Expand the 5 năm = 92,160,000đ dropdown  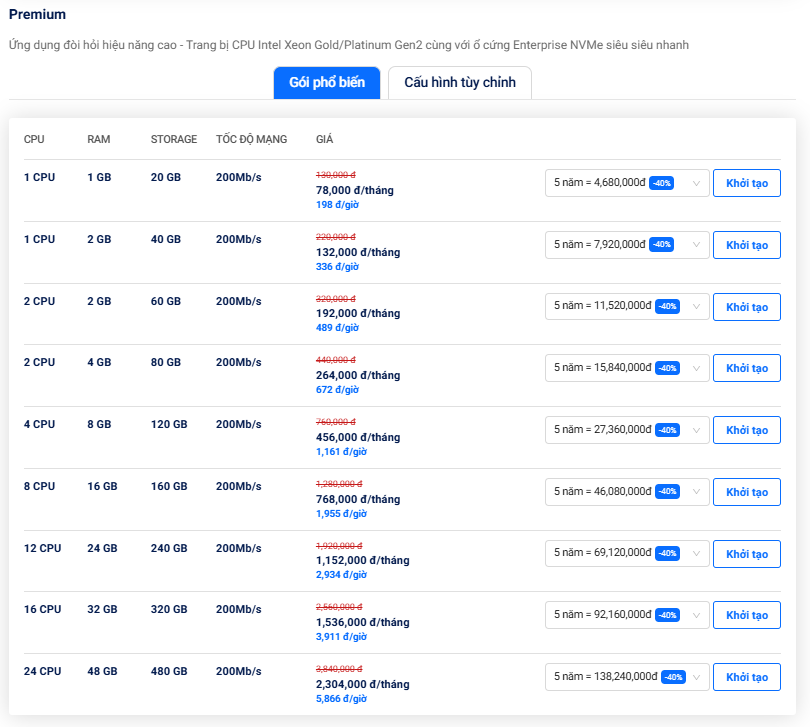point(627,615)
